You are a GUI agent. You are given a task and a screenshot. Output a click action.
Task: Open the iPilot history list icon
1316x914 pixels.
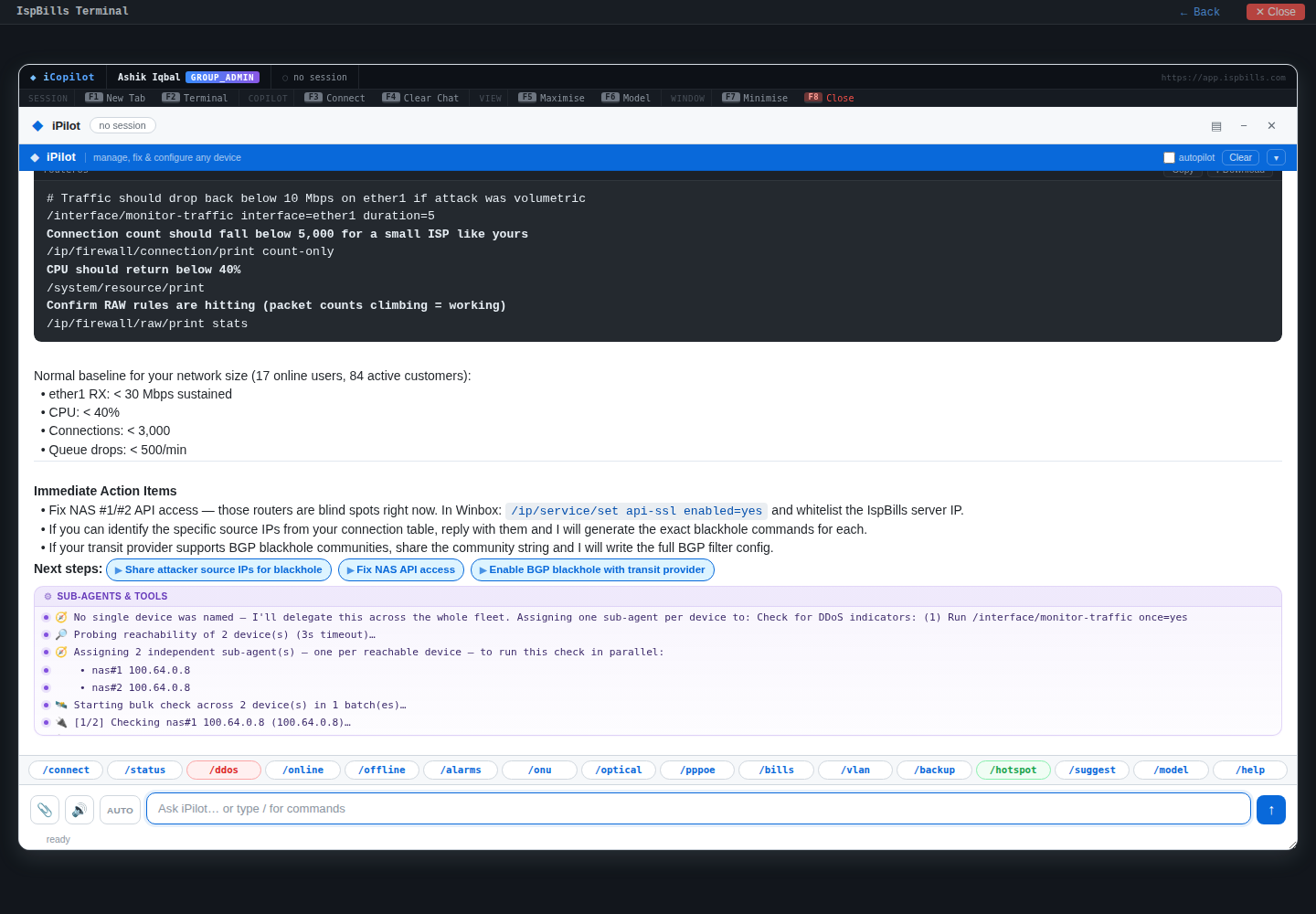(x=1216, y=126)
